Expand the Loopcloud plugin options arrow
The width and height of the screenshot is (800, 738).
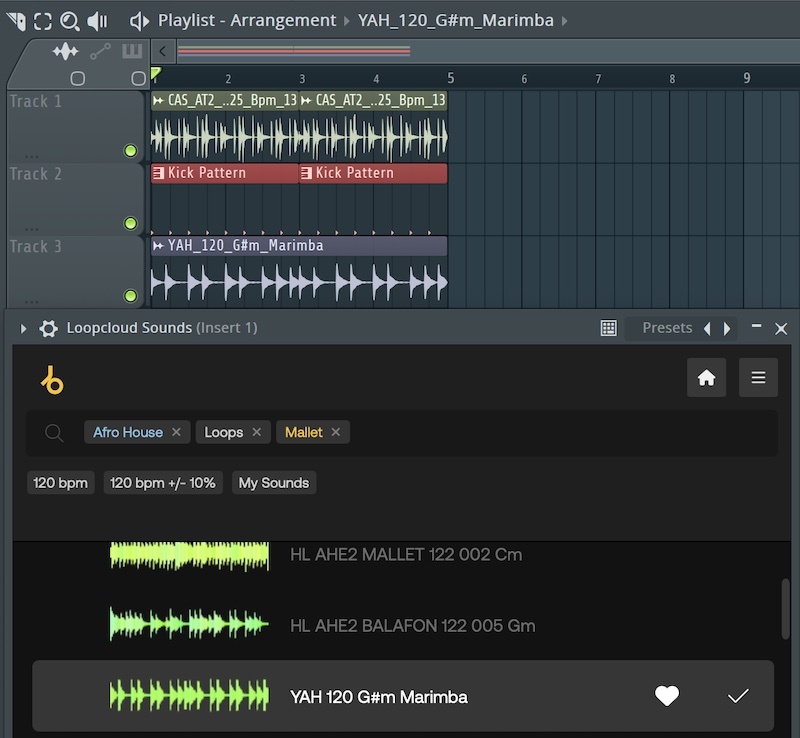tap(24, 328)
